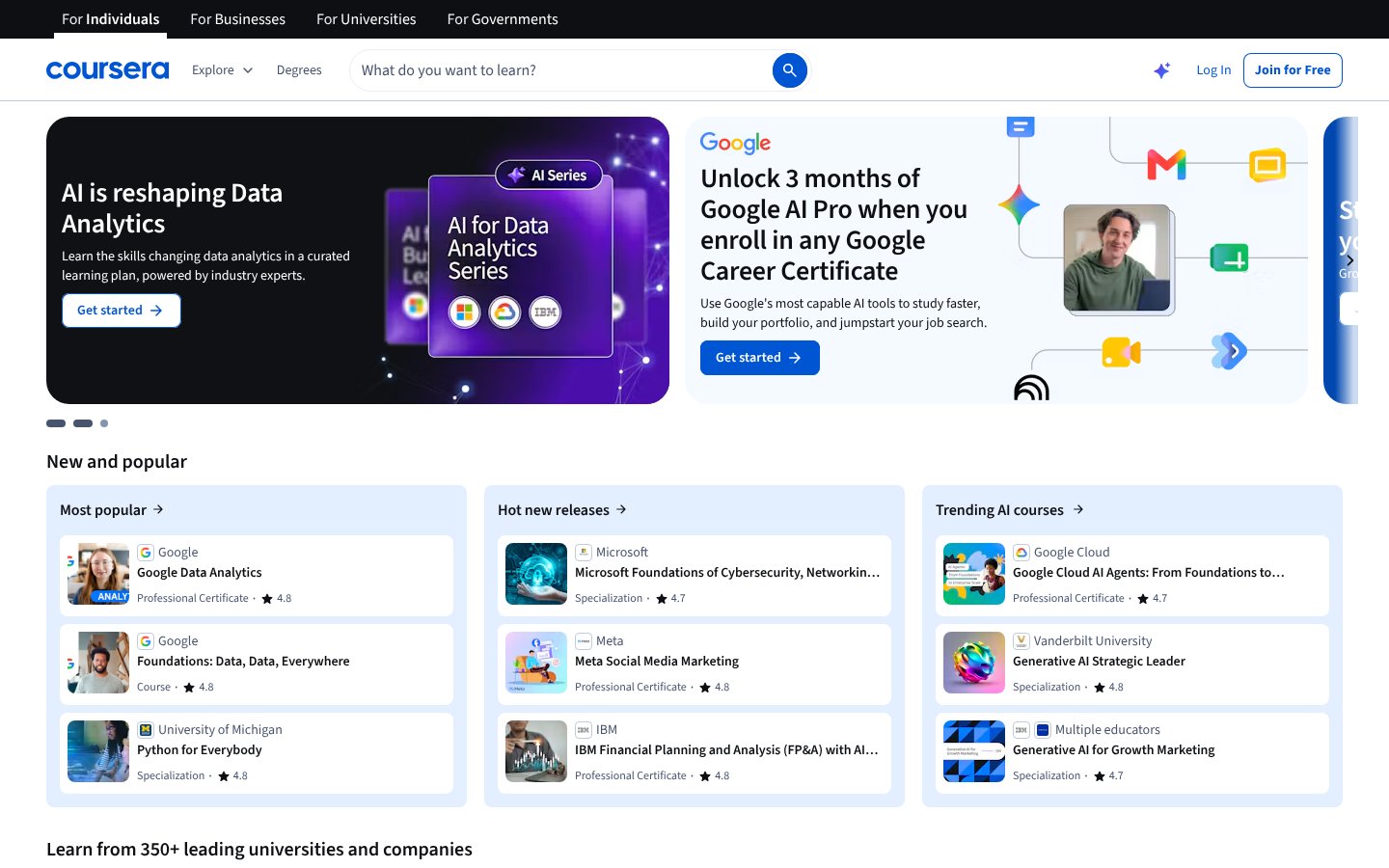The width and height of the screenshot is (1389, 868).
Task: Click the Log In link
Action: pos(1213,70)
